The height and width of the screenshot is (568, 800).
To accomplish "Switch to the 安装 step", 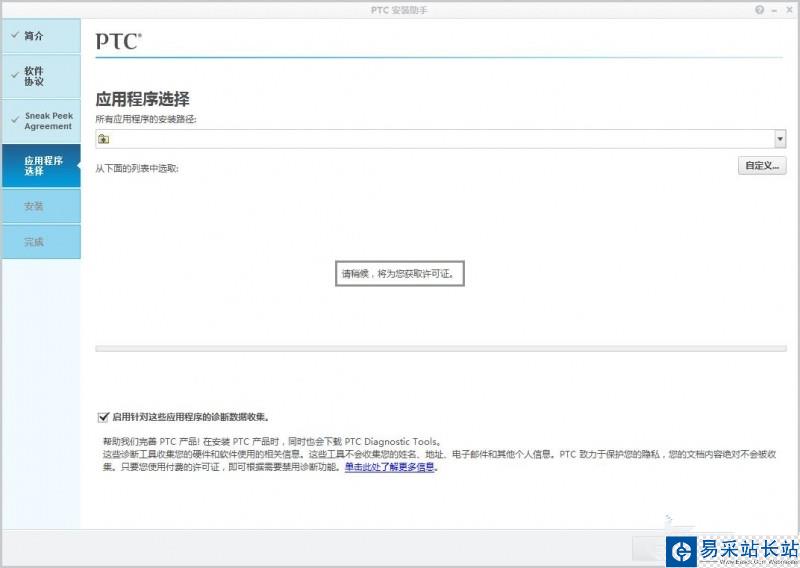I will pos(41,206).
